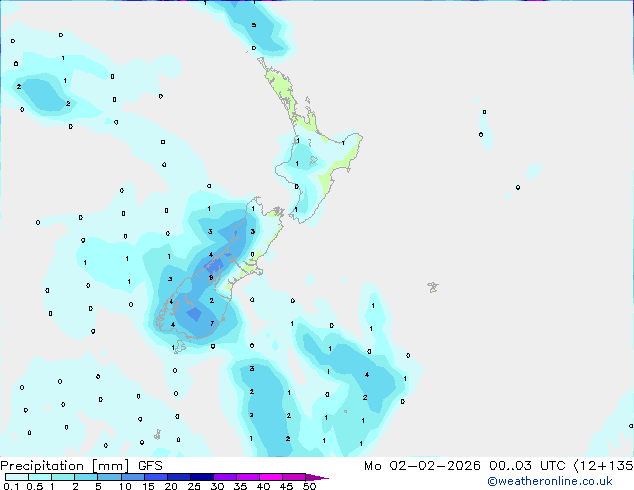Click the 40–45 mm magenta swatch

point(271,477)
